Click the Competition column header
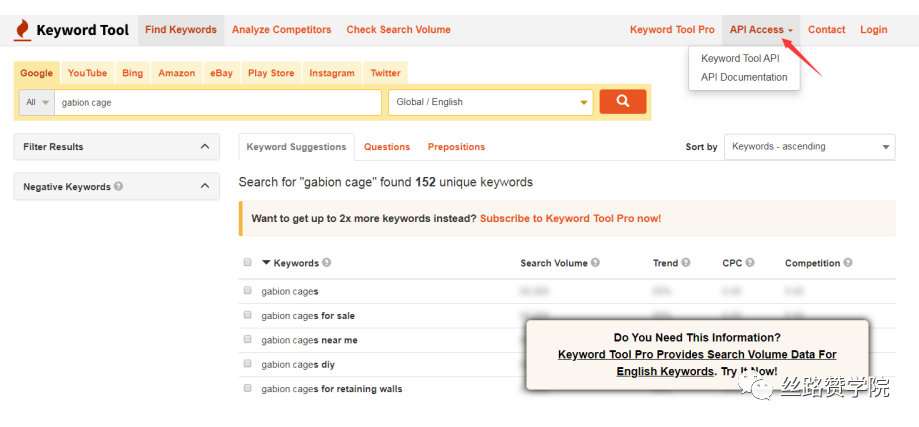The image size is (919, 427). pyautogui.click(x=812, y=263)
